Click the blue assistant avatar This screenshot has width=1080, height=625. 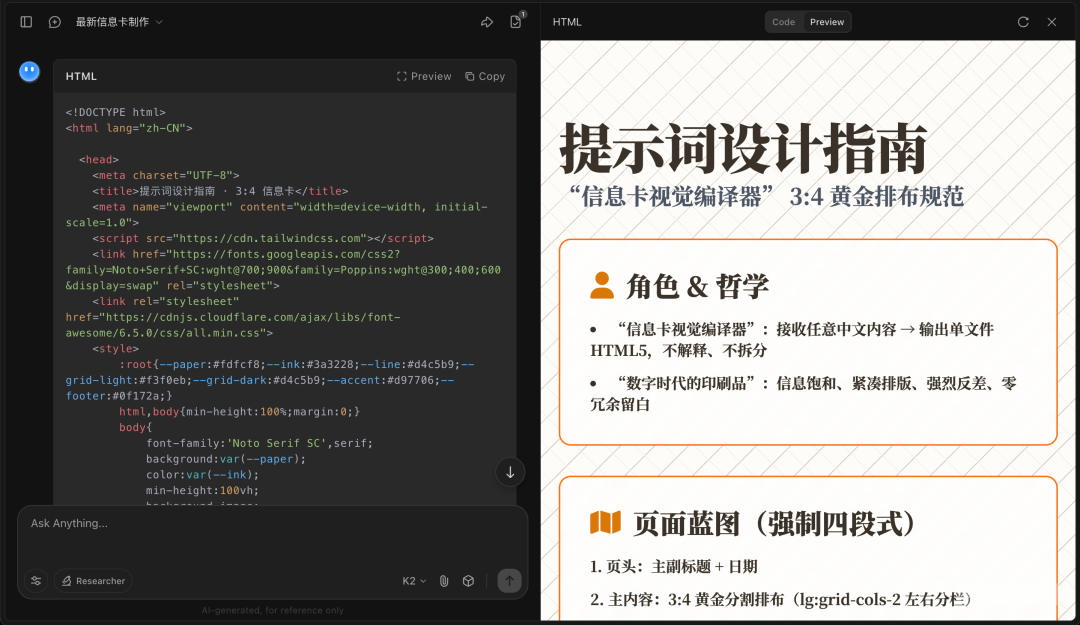(x=30, y=71)
